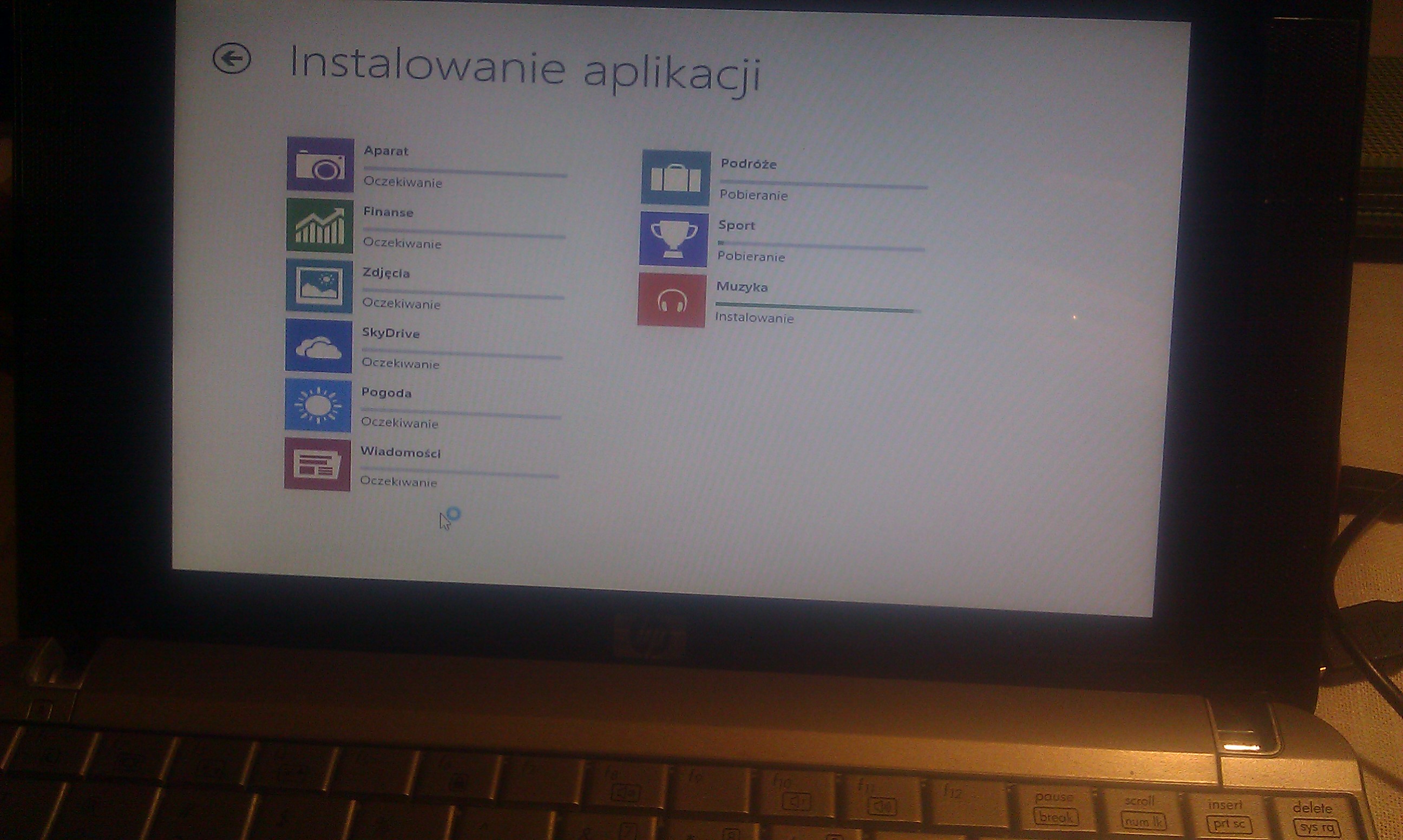Click the Aparat app name label
The height and width of the screenshot is (840, 1403).
tap(386, 151)
